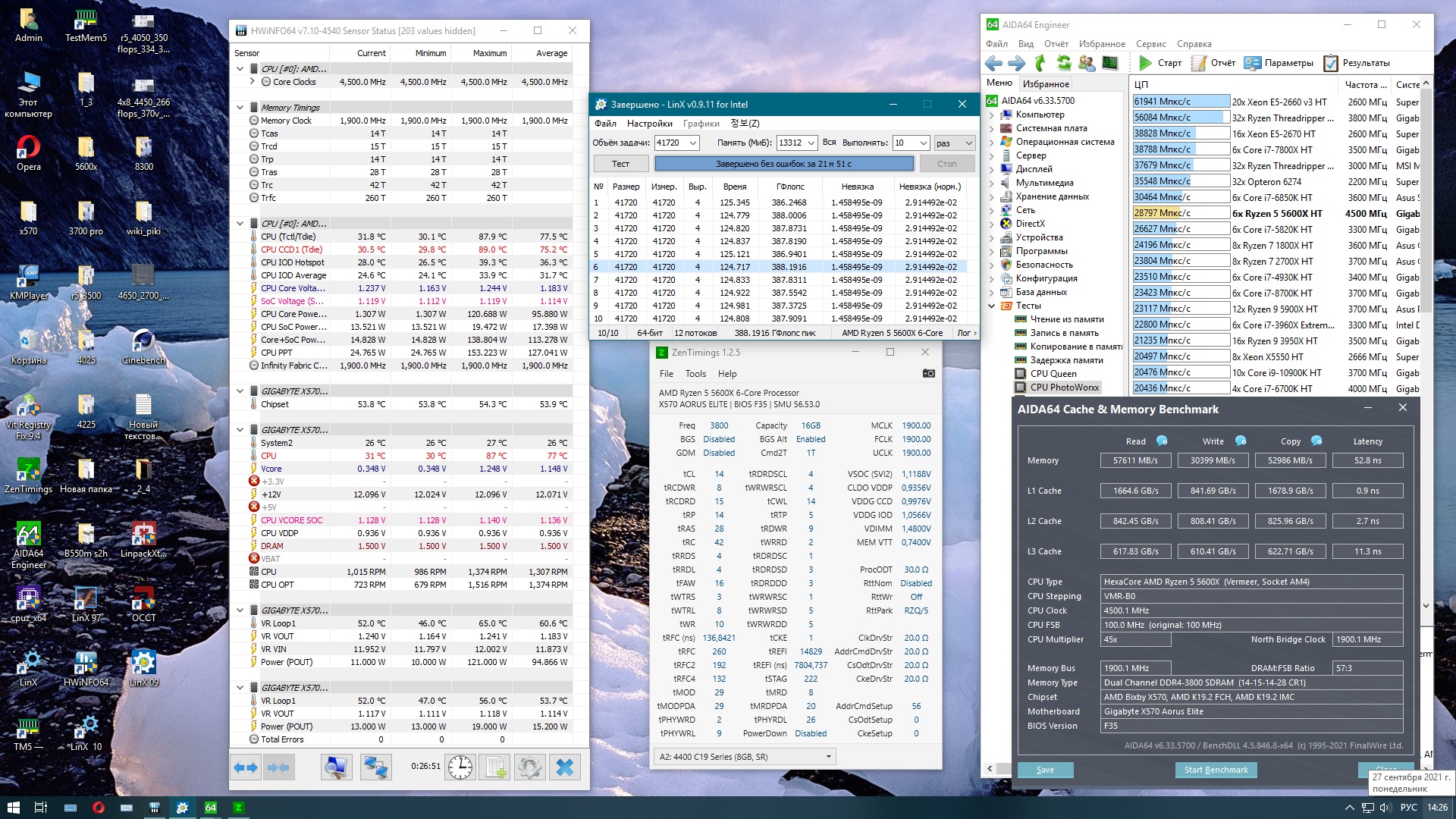Click the LinX completed progress bar
This screenshot has height=819, width=1456.
(783, 164)
